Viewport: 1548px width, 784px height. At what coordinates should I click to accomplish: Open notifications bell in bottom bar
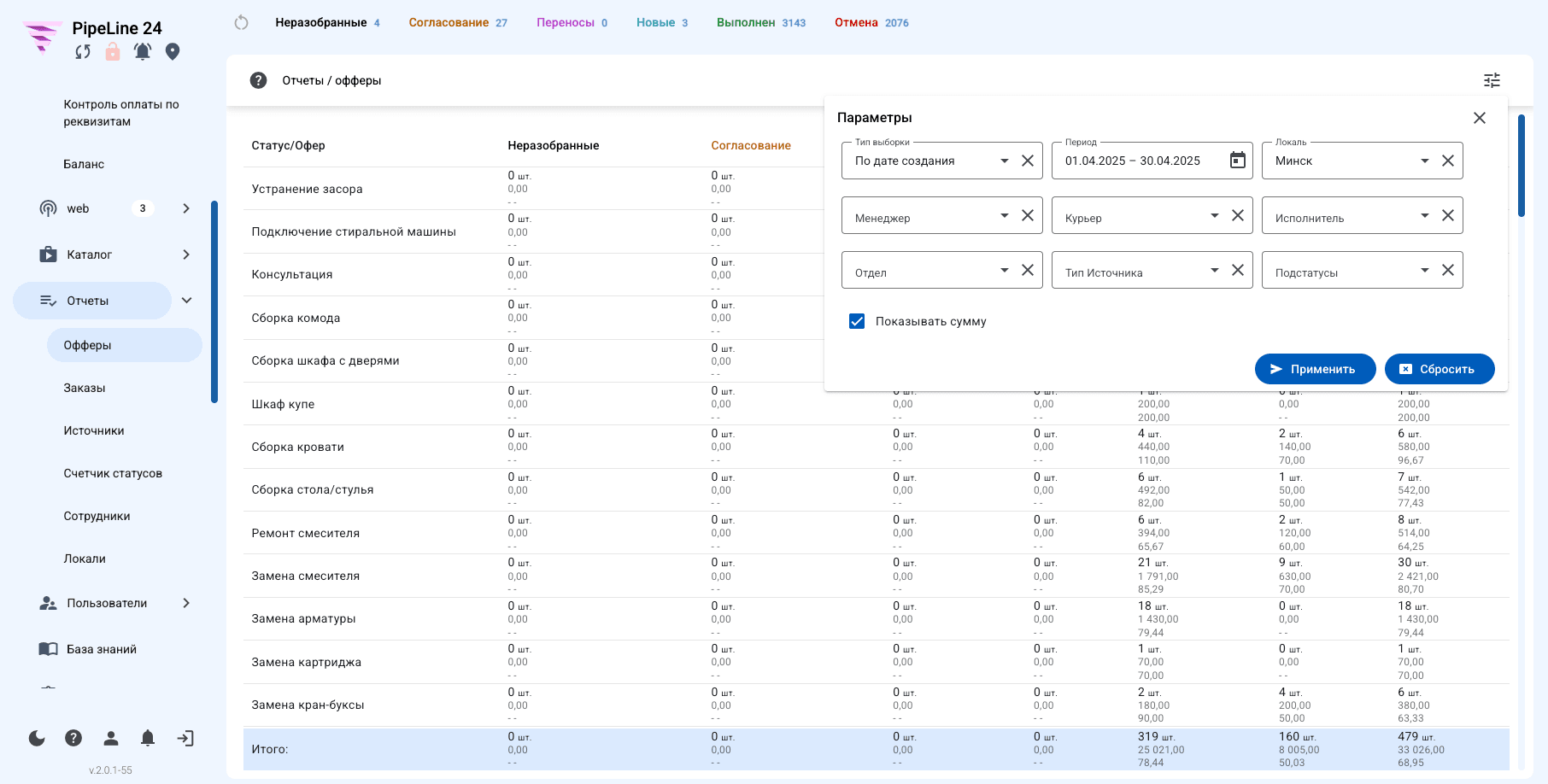point(148,738)
